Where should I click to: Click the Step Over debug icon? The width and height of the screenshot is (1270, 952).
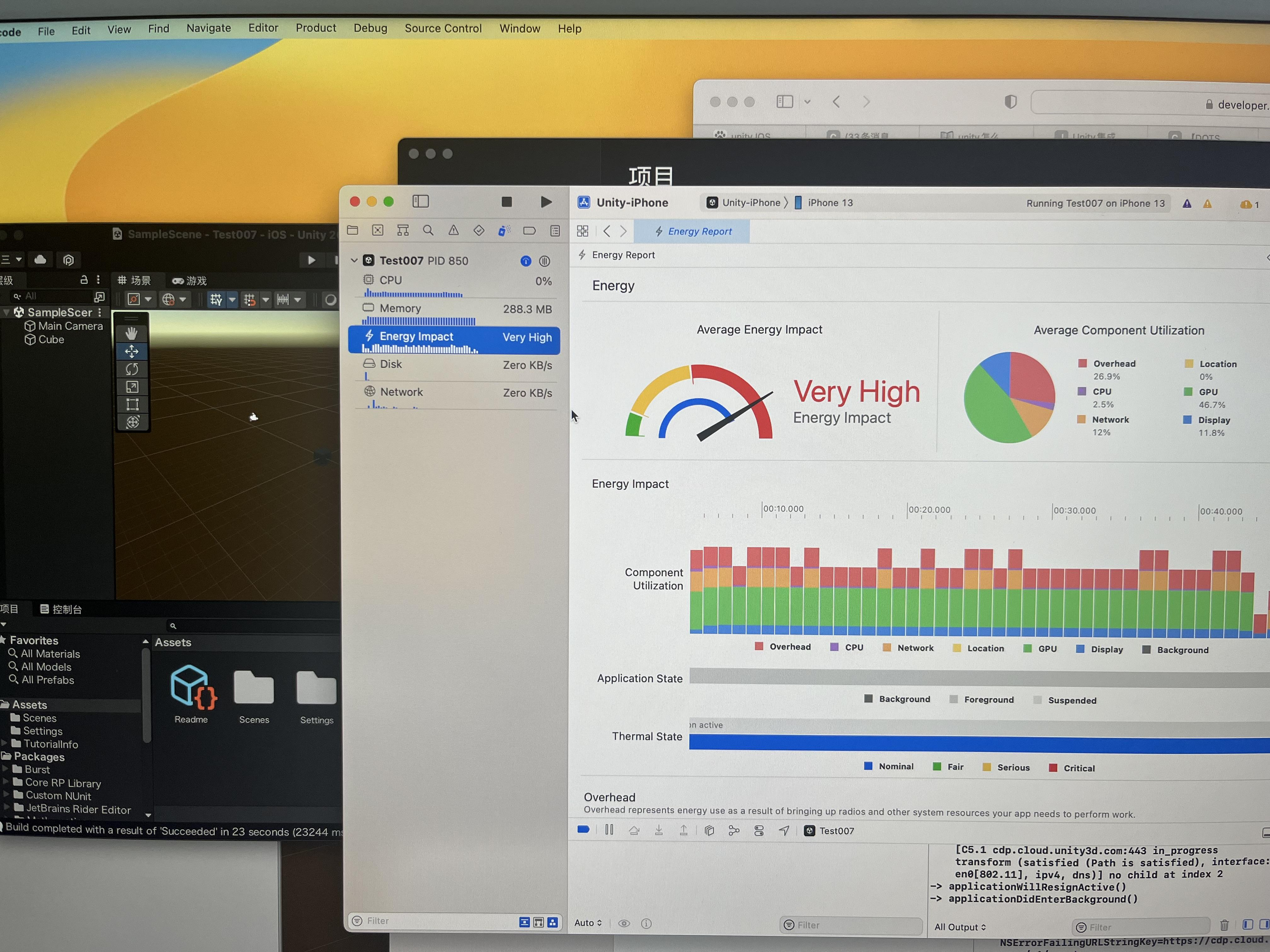(634, 830)
